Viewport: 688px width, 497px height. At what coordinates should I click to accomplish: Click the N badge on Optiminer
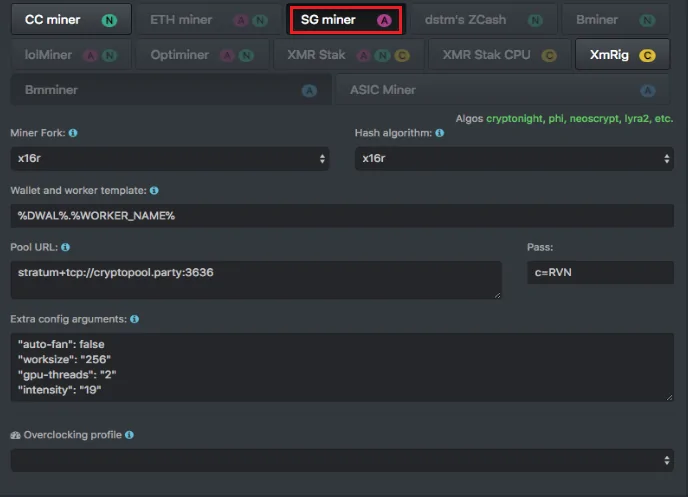pos(246,55)
